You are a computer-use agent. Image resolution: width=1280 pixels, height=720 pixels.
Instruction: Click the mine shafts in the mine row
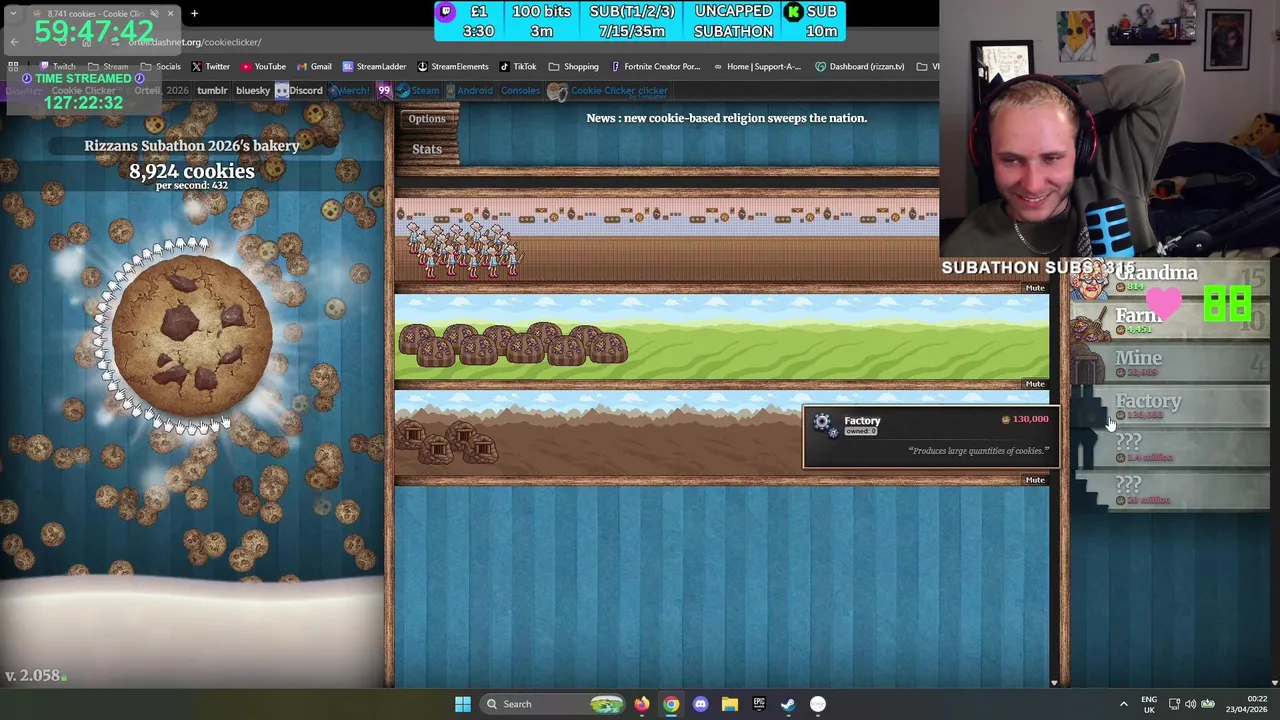[x=447, y=442]
